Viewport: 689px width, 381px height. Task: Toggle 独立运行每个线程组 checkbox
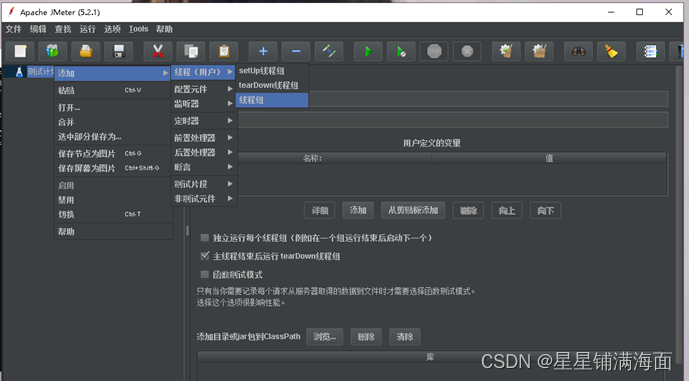pos(204,238)
